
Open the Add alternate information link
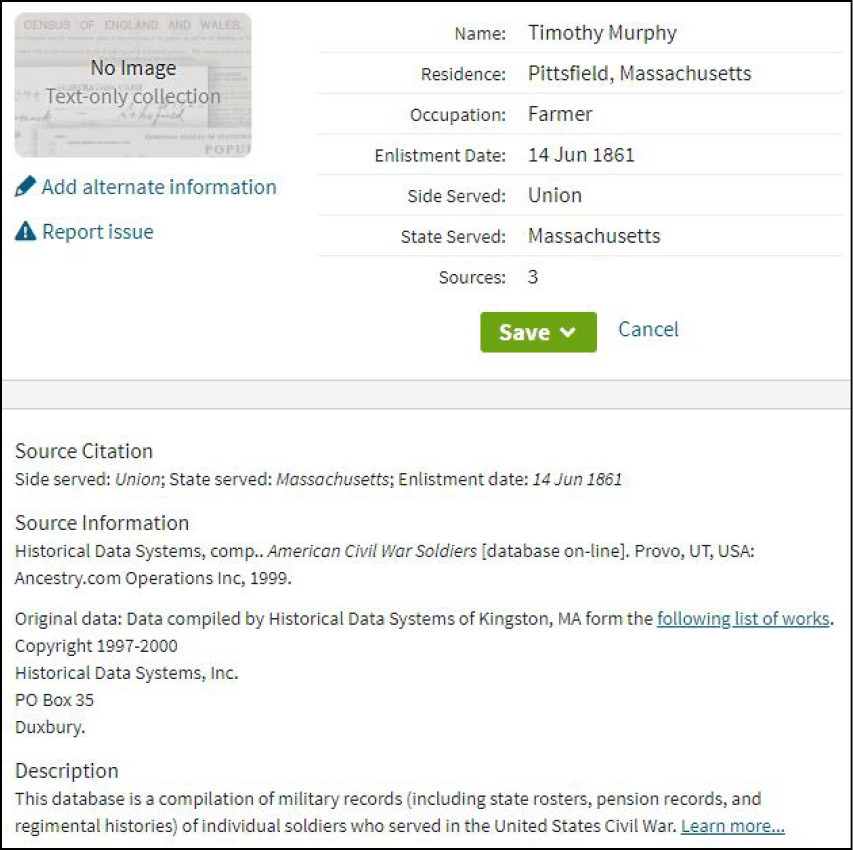click(x=158, y=187)
